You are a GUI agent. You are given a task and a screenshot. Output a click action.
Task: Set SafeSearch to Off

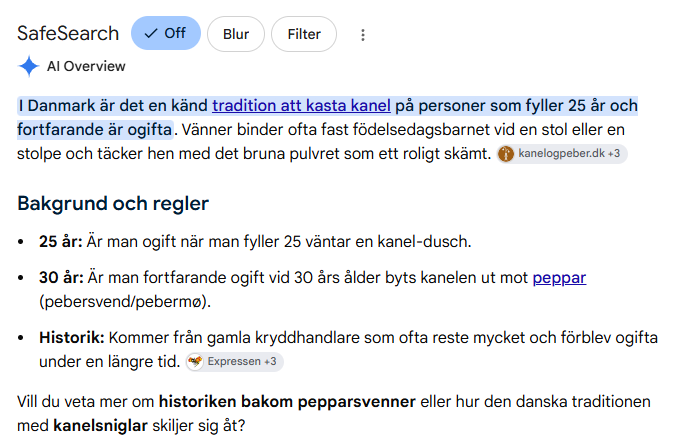tap(166, 34)
